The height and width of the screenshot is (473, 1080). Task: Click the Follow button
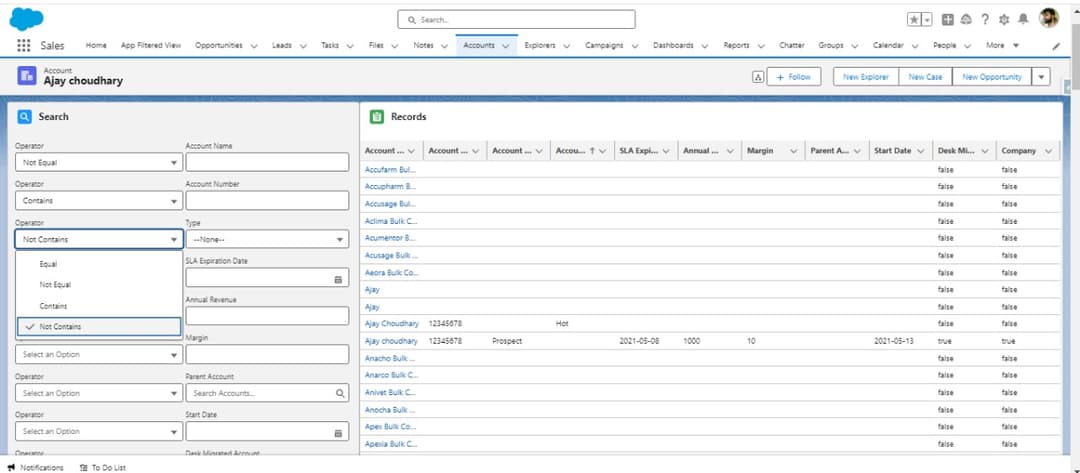793,77
